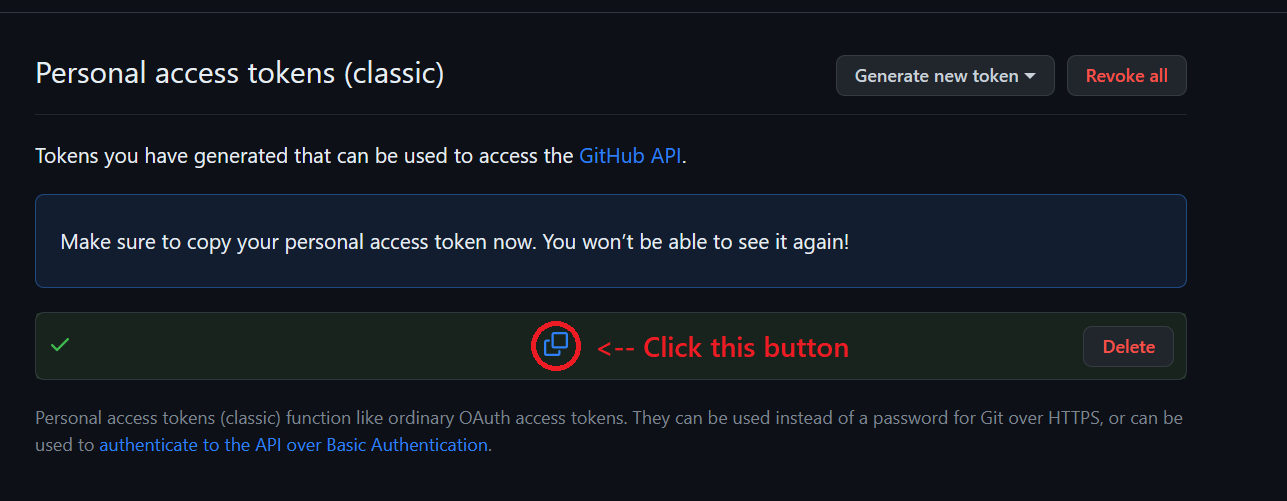Open the Generate new token dropdown
Image resolution: width=1287 pixels, height=501 pixels.
click(x=944, y=76)
